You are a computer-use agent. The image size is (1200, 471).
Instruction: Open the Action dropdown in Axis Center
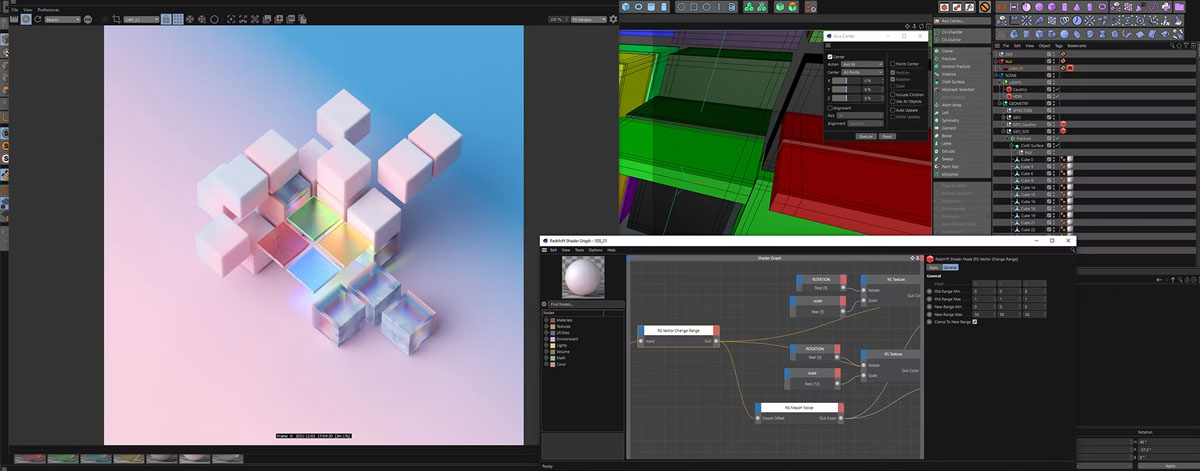862,64
